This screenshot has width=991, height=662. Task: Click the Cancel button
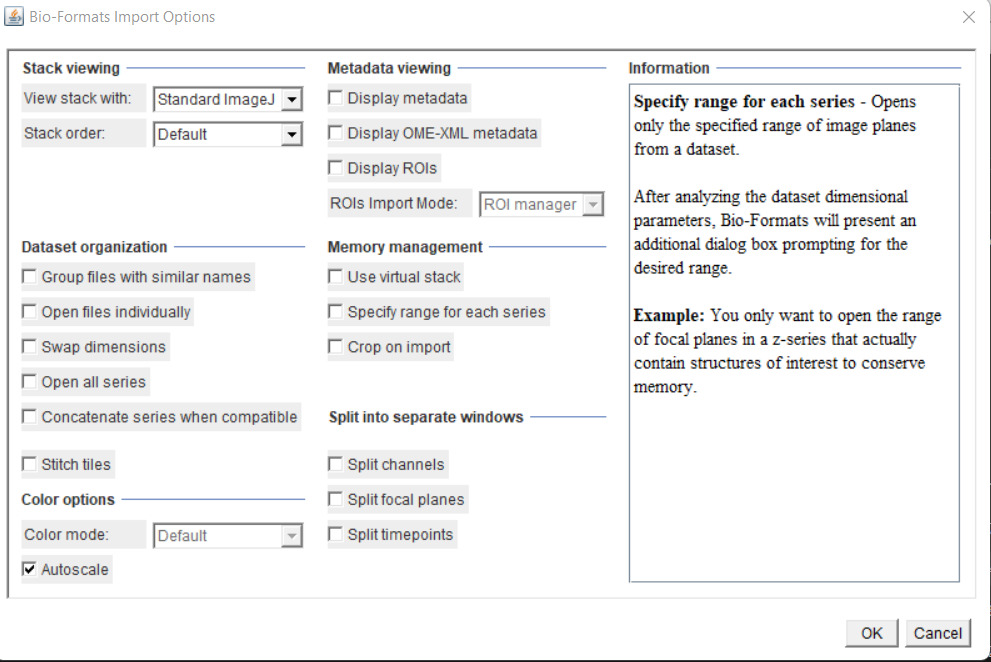(x=937, y=633)
